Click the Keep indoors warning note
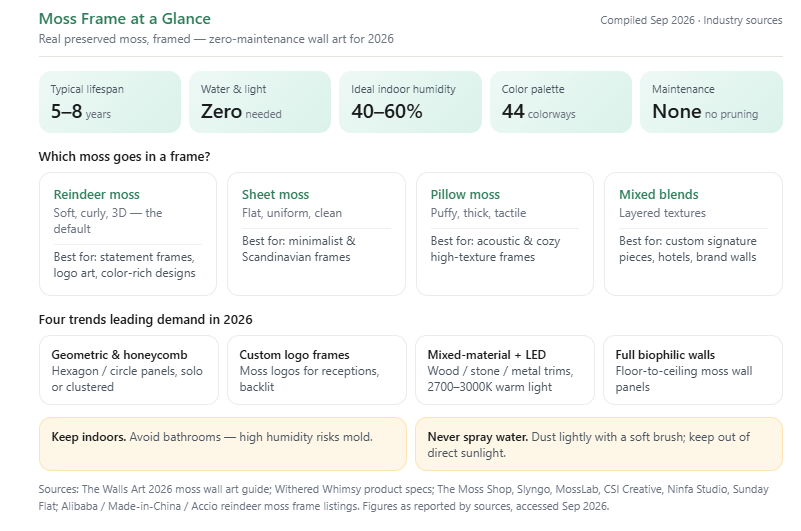801x531 pixels. pyautogui.click(x=223, y=444)
